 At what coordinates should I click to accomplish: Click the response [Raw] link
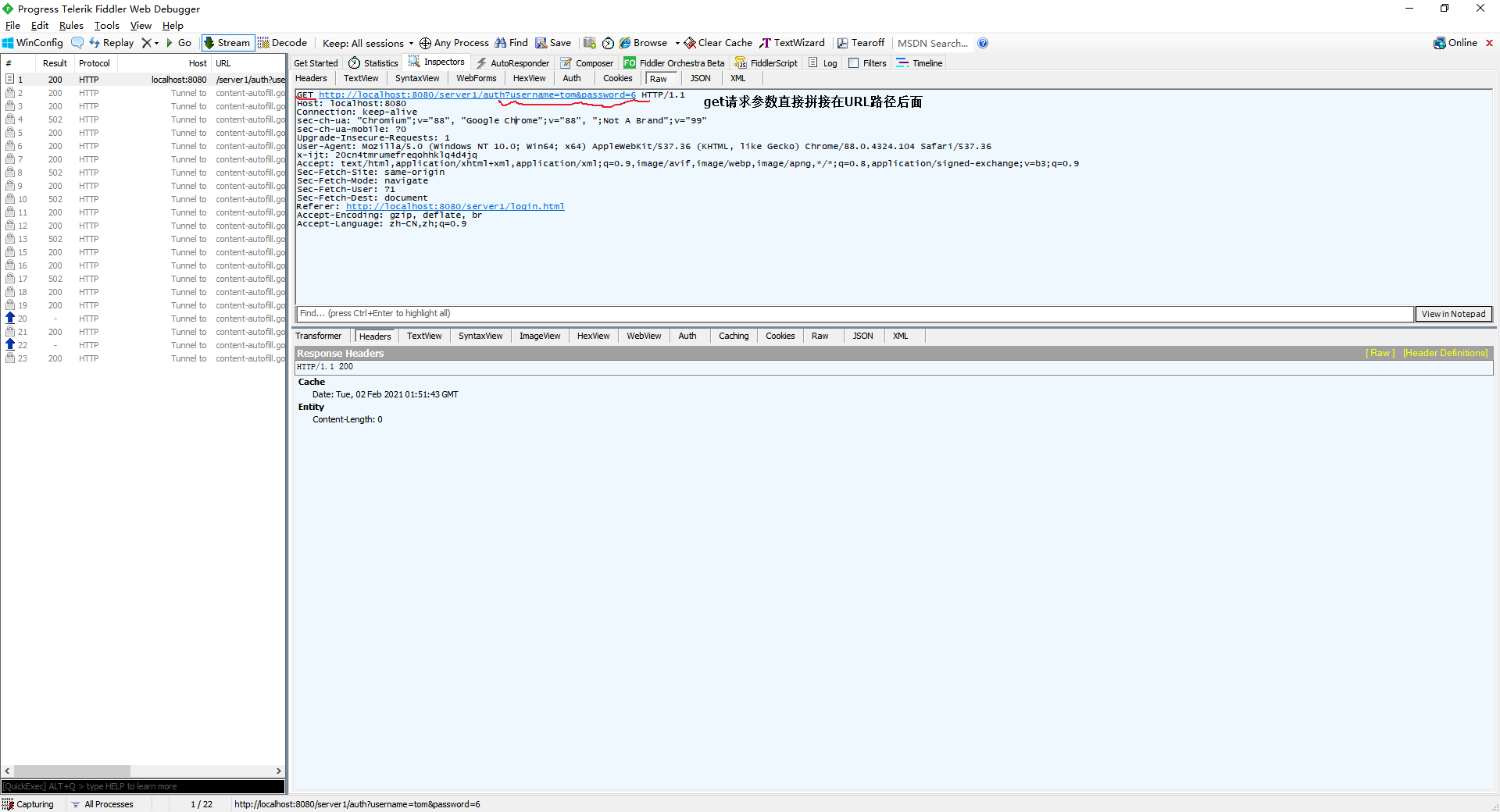(x=1380, y=353)
